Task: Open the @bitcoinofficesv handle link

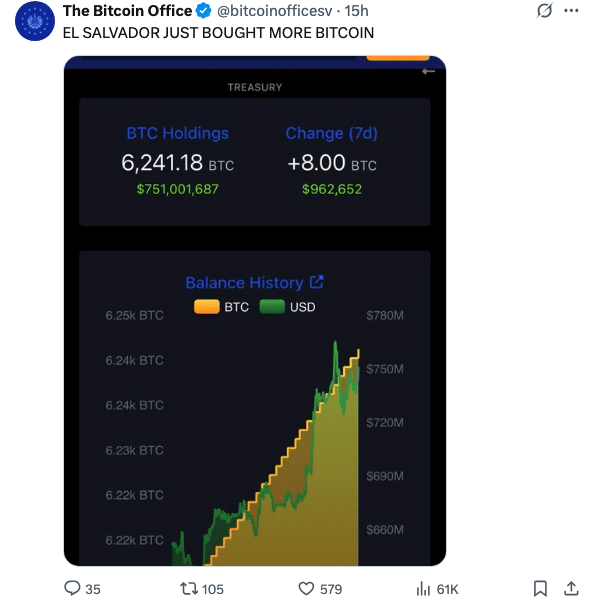Action: pos(274,11)
